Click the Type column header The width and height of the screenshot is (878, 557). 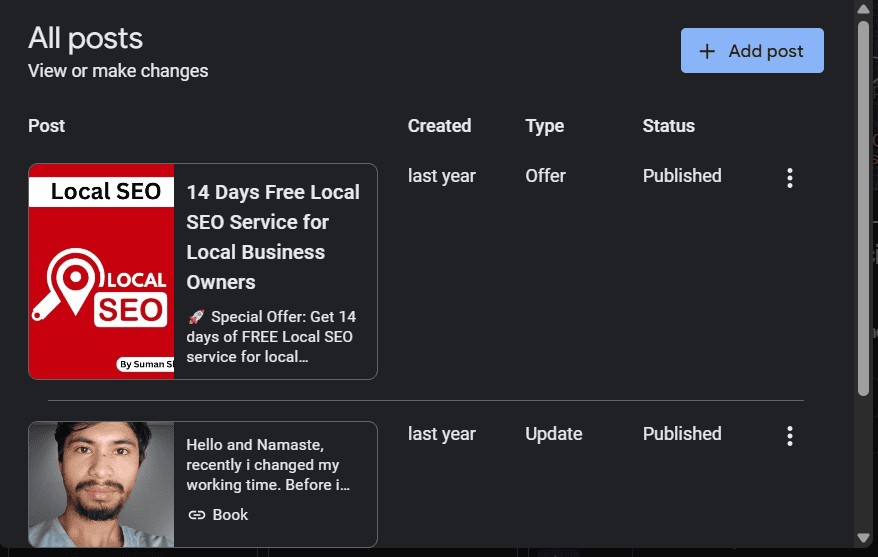tap(544, 126)
